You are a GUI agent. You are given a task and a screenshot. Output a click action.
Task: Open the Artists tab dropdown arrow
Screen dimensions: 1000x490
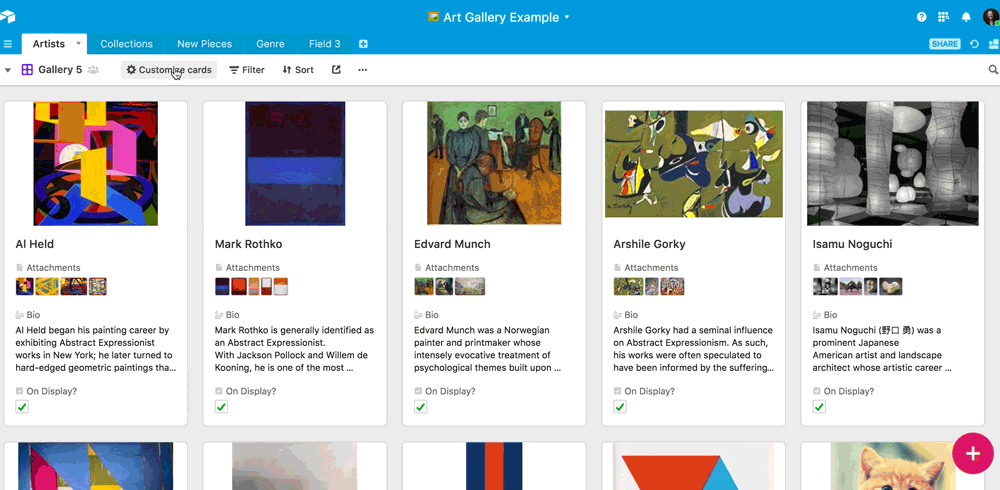78,43
